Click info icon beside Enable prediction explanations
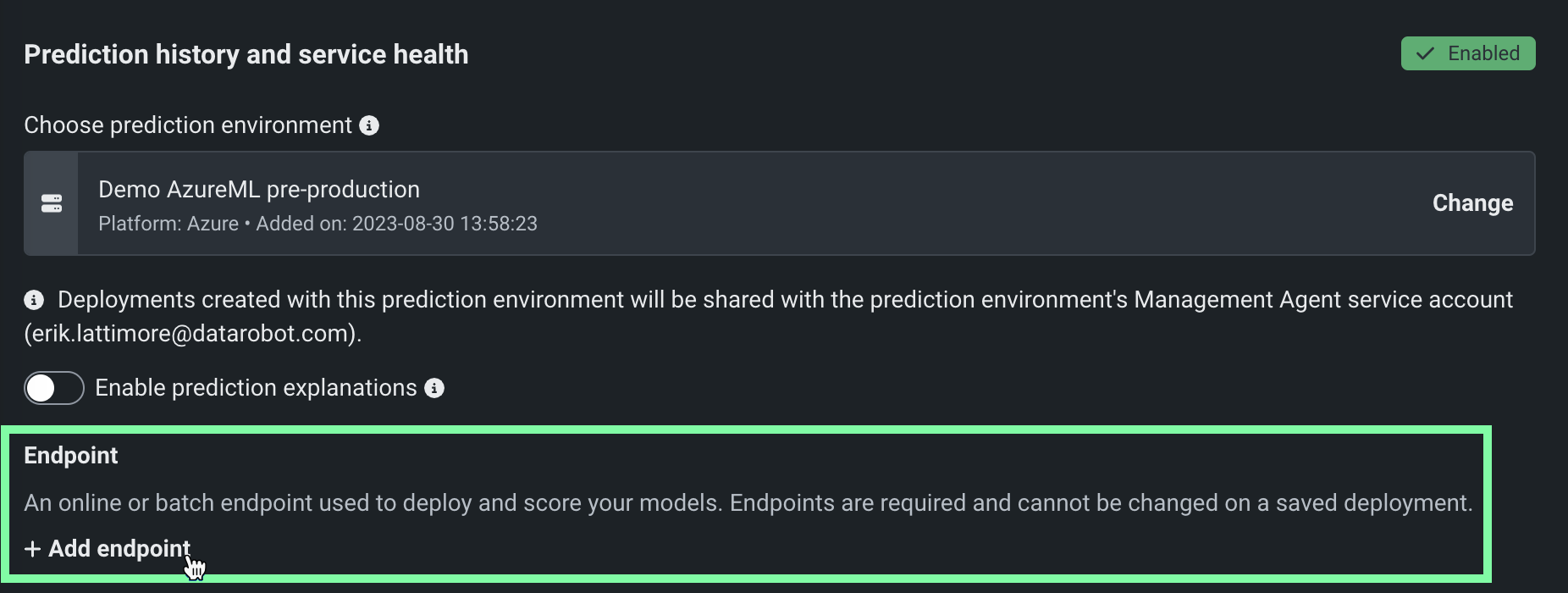 tap(434, 388)
